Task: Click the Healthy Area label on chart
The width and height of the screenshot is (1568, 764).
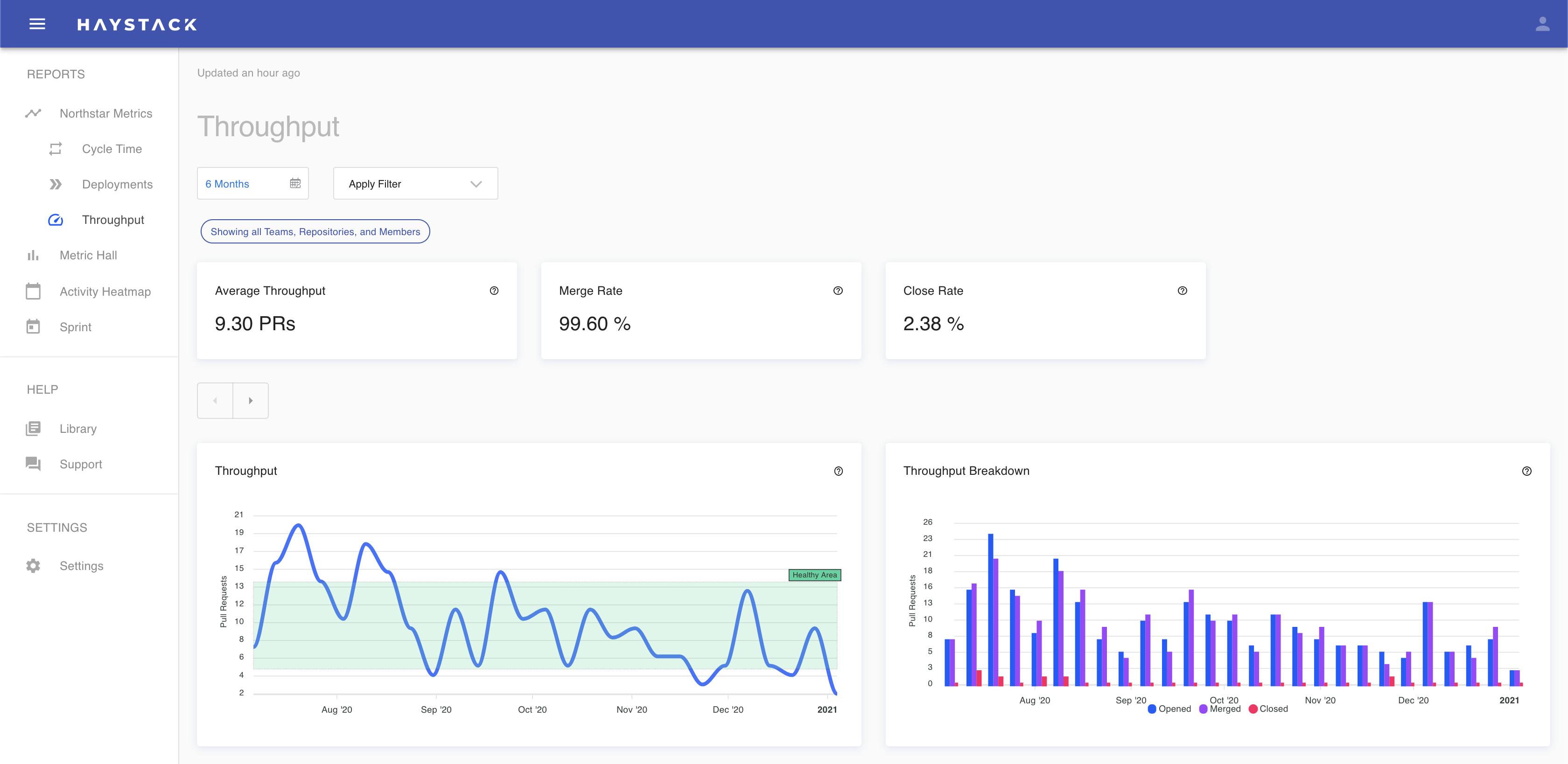Action: click(x=814, y=575)
